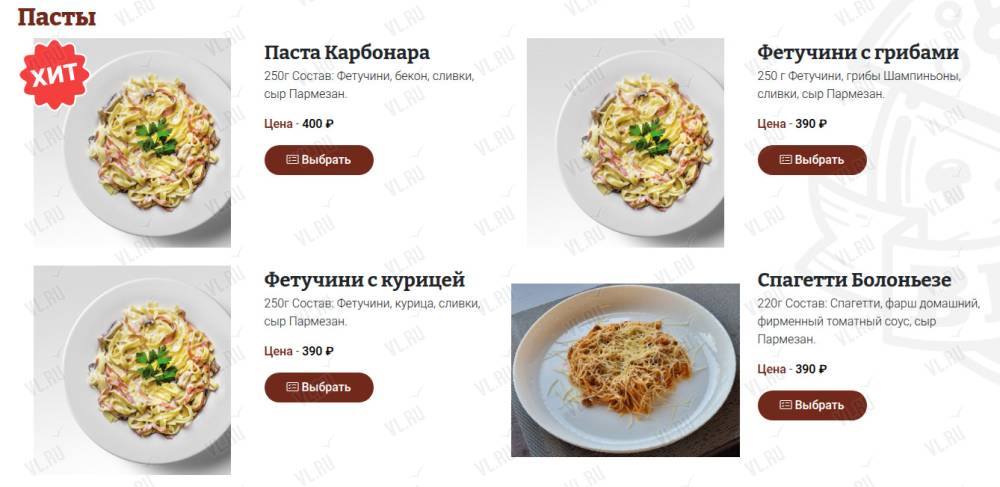
Task: Choose Спагетти Болоньезе via Выбрать button
Action: (812, 405)
